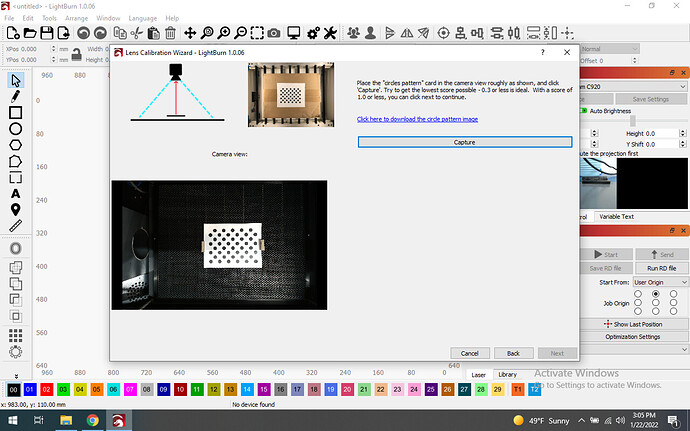Redo the last action
The height and width of the screenshot is (431, 690).
point(100,33)
